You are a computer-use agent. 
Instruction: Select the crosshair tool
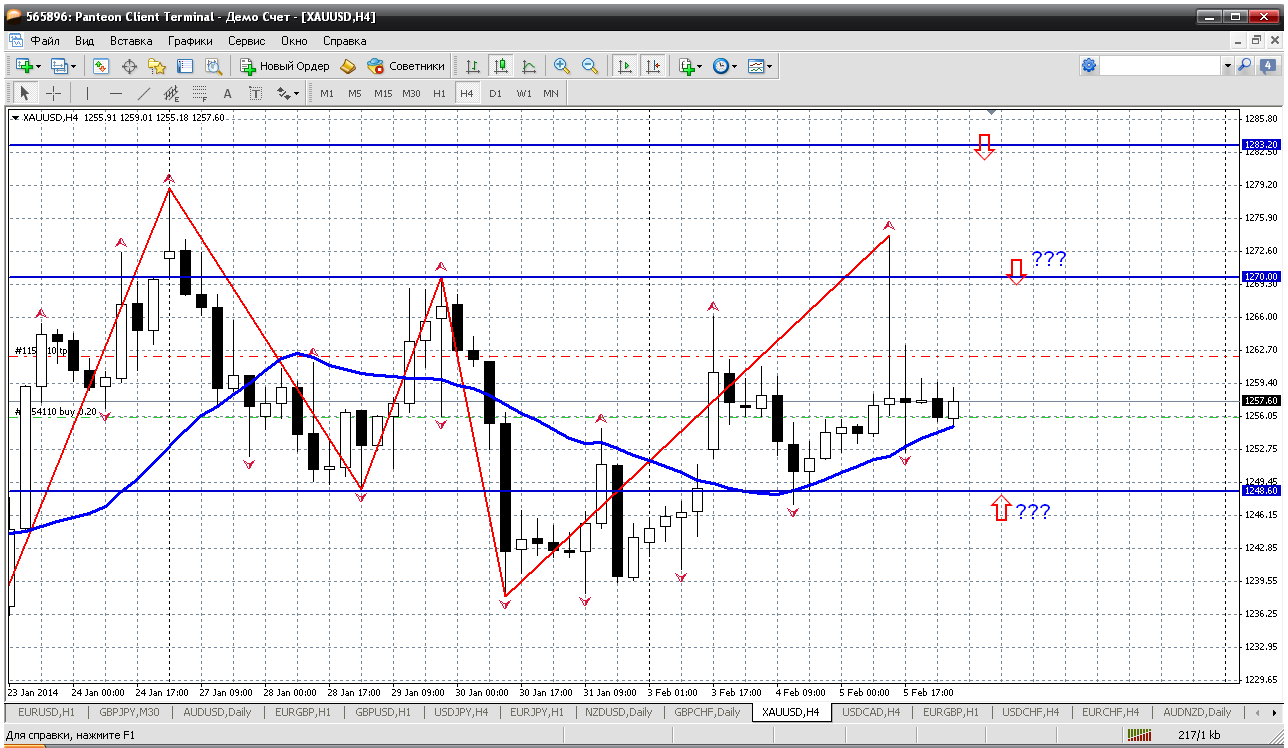(x=53, y=93)
